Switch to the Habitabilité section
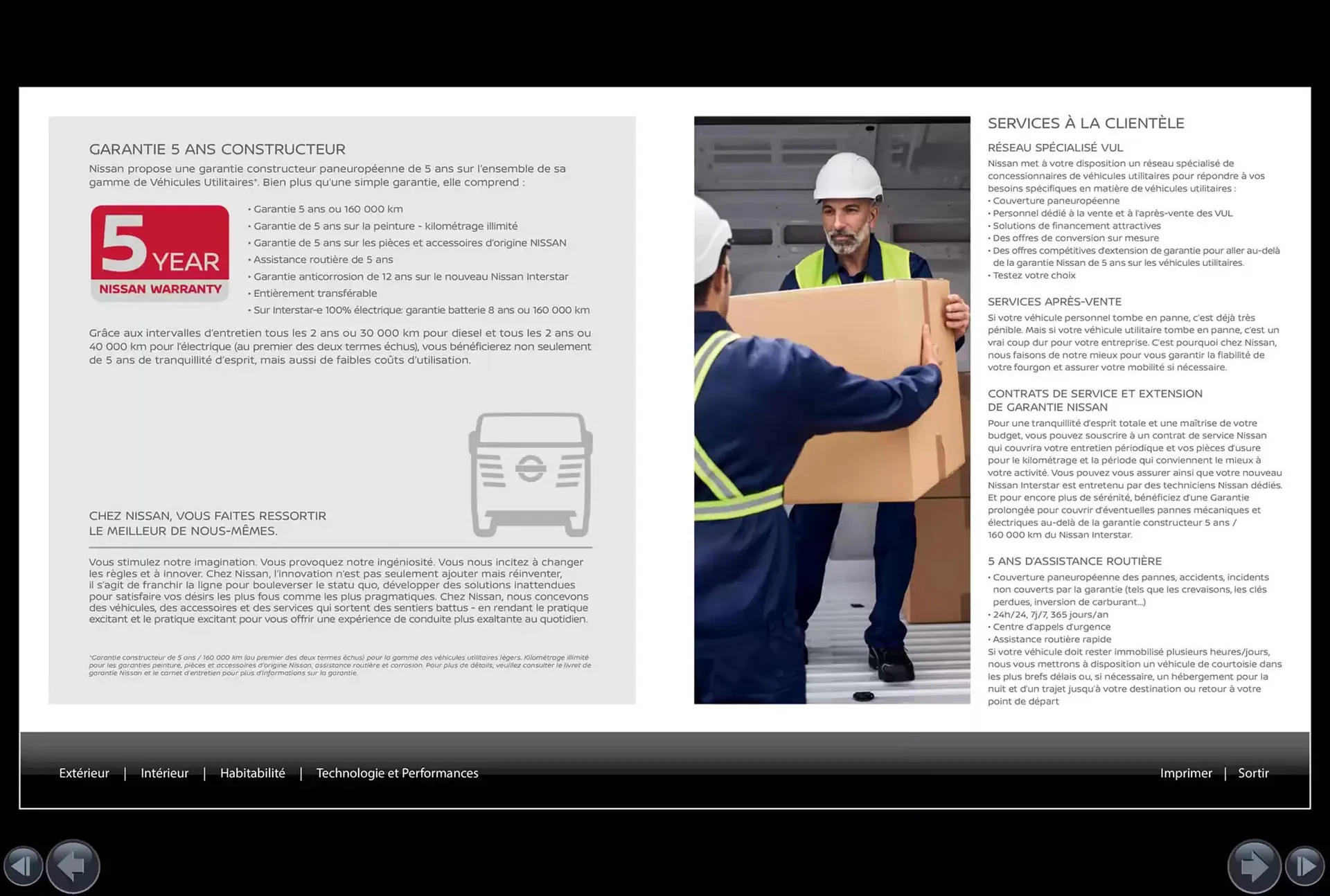Image resolution: width=1330 pixels, height=896 pixels. 253,773
